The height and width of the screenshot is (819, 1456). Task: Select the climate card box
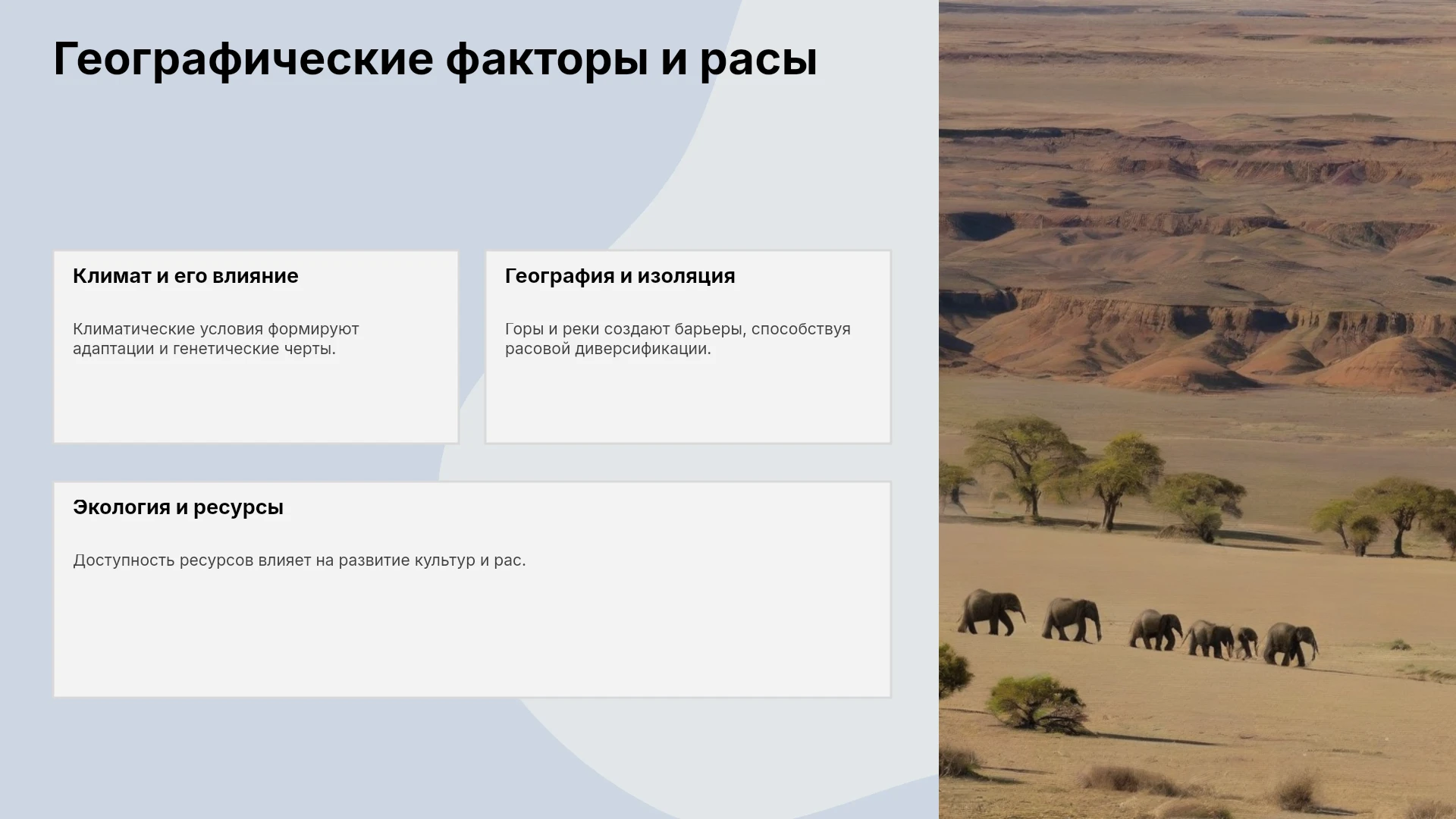point(256,347)
